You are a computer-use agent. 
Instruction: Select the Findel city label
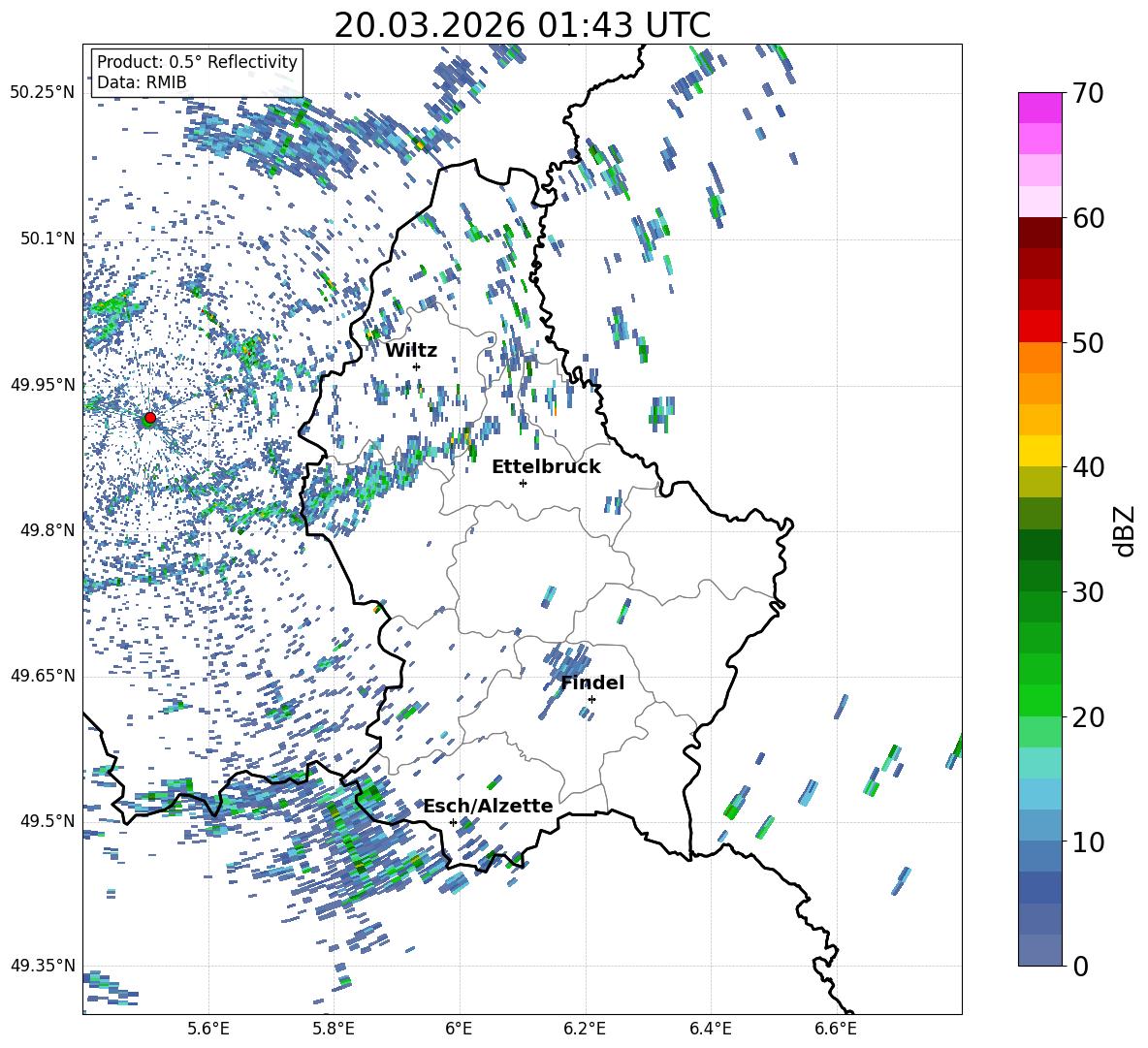point(592,683)
